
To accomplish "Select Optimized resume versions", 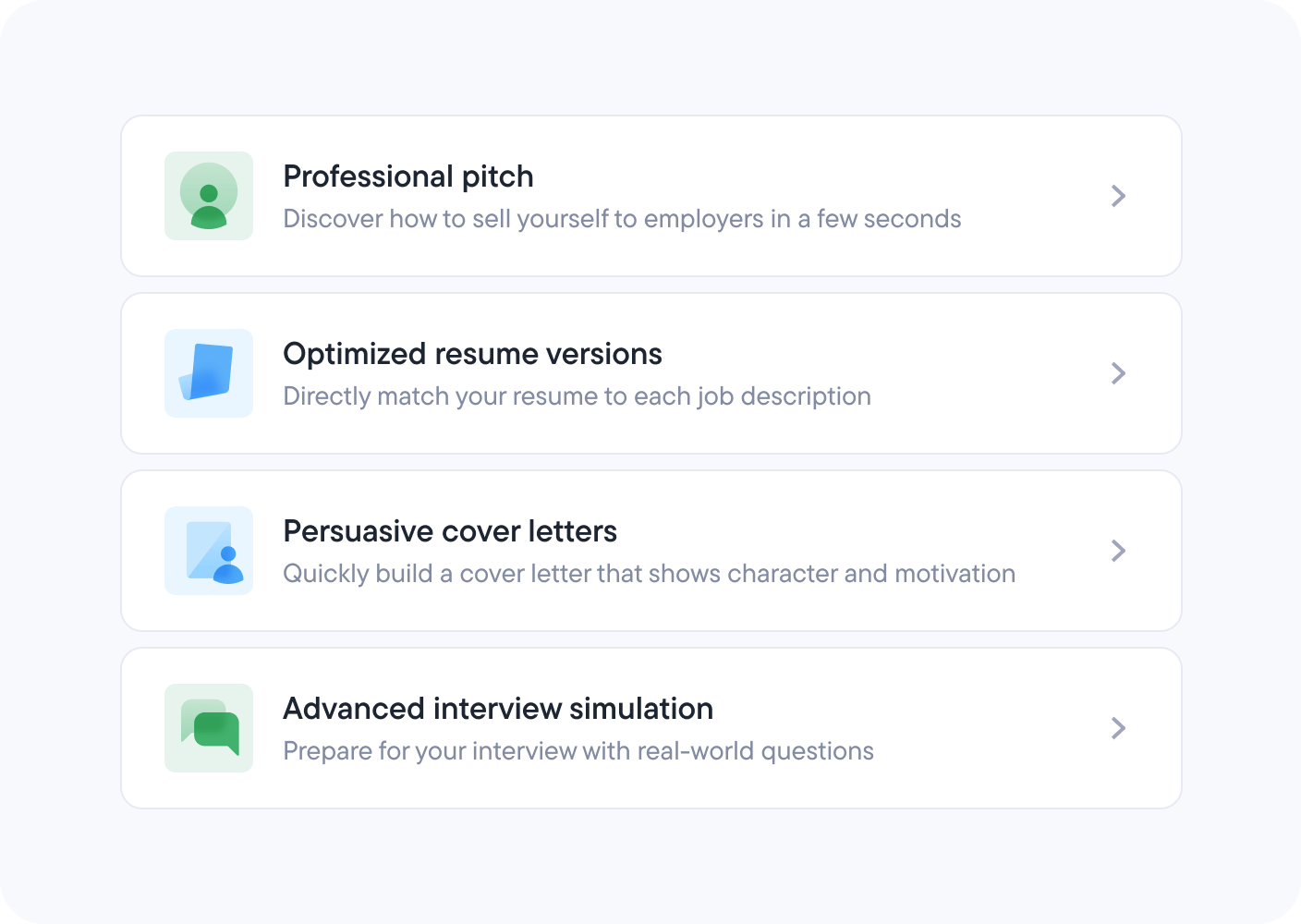I will (473, 354).
